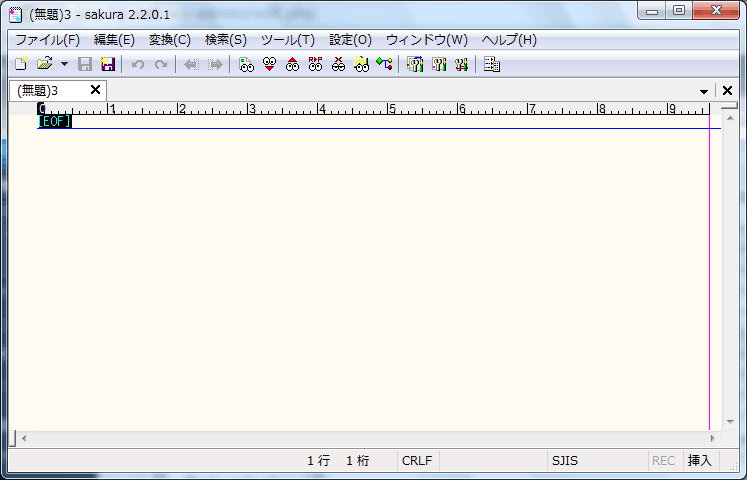This screenshot has width=747, height=480.
Task: Maximize the sakura window
Action: pyautogui.click(x=679, y=11)
